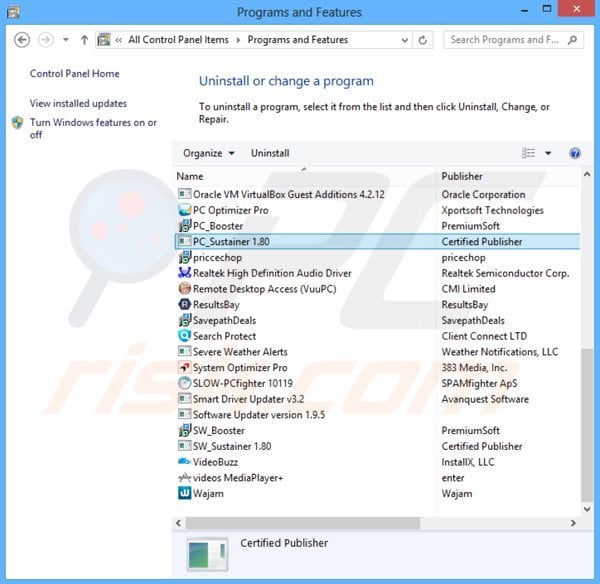Click 'Oracle Corporation' publisher cell
Image resolution: width=600 pixels, height=584 pixels.
click(483, 194)
